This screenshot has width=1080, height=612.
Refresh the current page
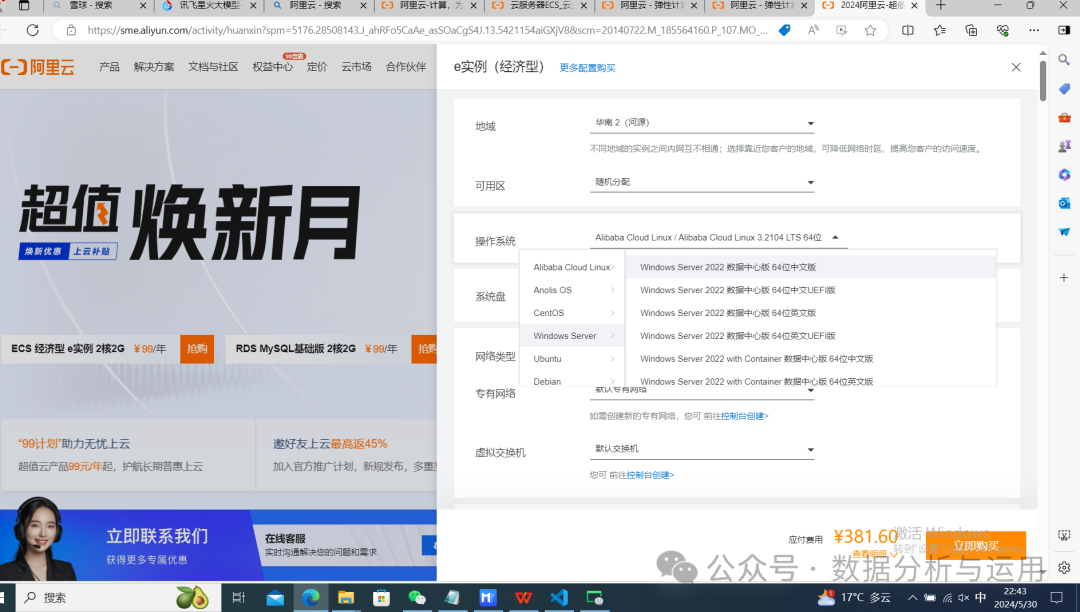(32, 30)
